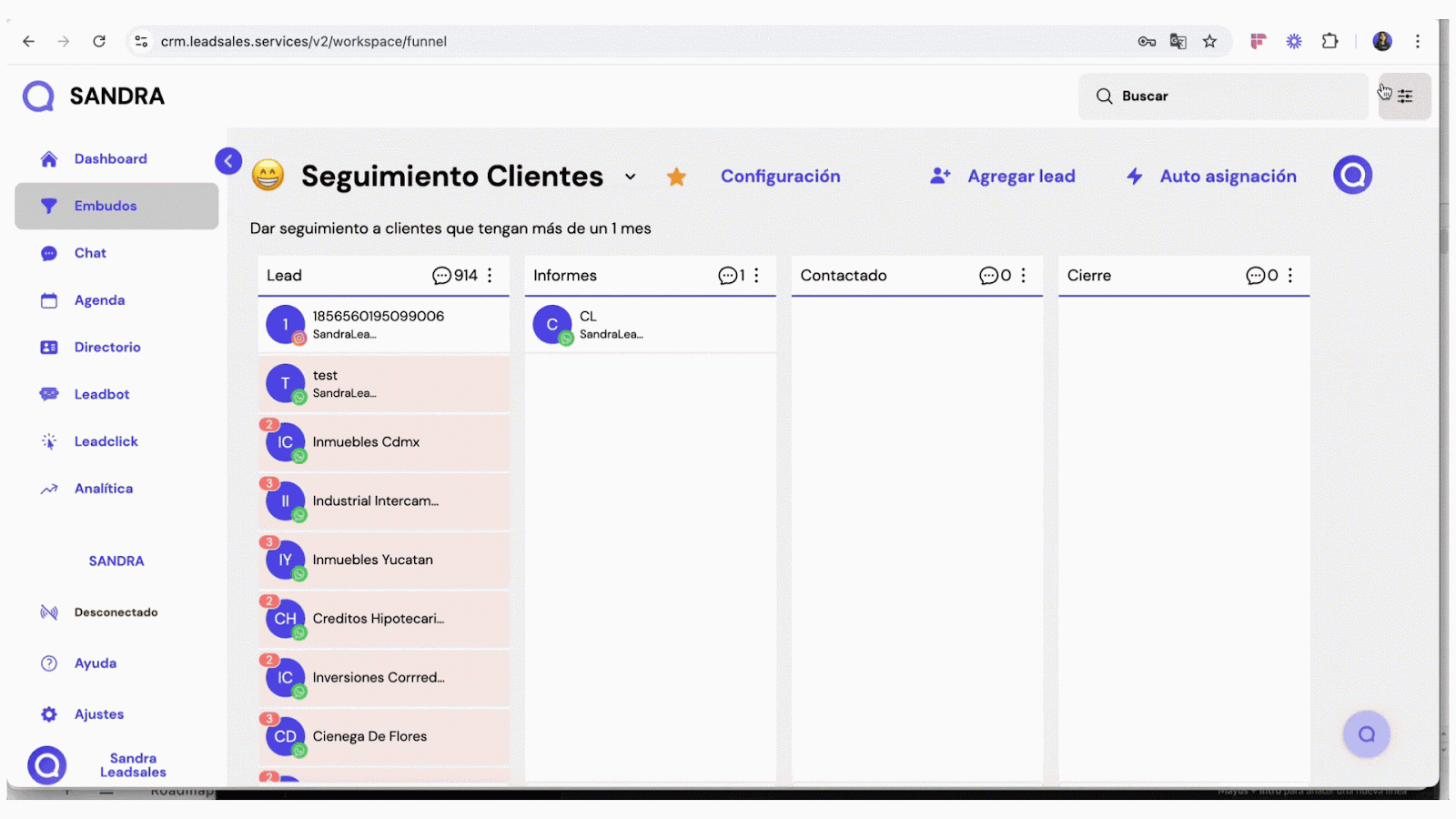
Task: Open the Cierre column three-dot menu
Action: (x=1289, y=276)
